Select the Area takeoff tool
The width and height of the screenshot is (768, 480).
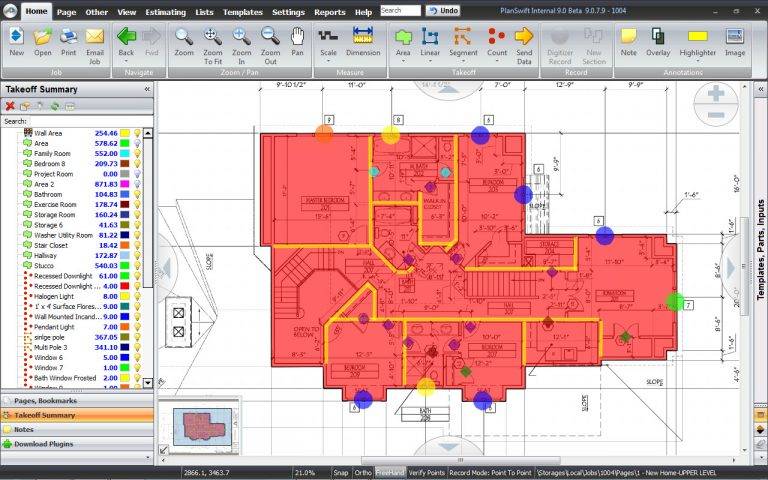pyautogui.click(x=403, y=41)
